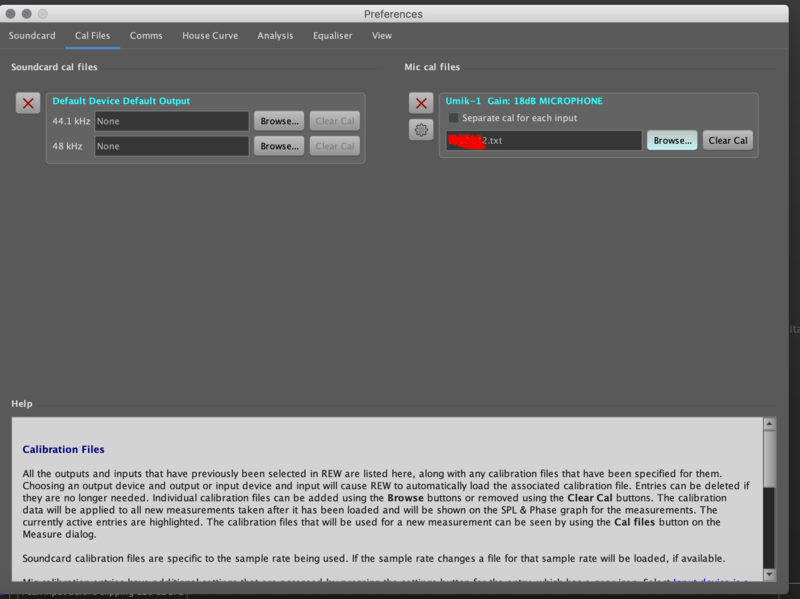Image resolution: width=800 pixels, height=599 pixels.
Task: Select the View tab
Action: click(x=382, y=35)
